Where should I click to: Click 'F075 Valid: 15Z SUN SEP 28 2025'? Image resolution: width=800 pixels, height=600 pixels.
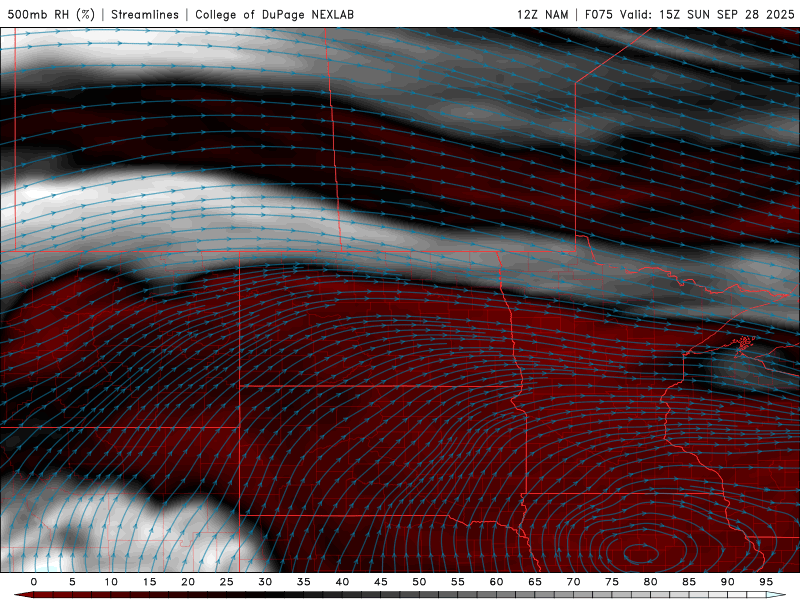tap(690, 14)
